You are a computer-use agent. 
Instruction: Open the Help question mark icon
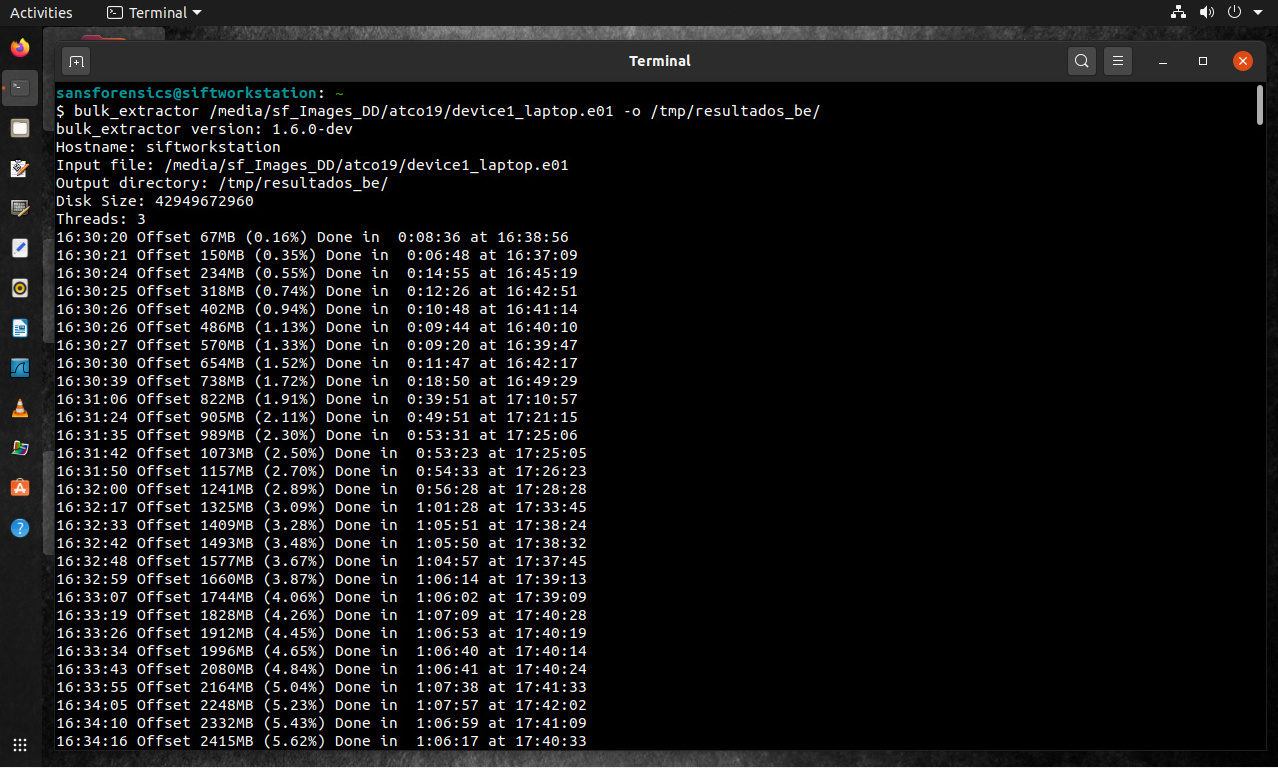click(20, 528)
